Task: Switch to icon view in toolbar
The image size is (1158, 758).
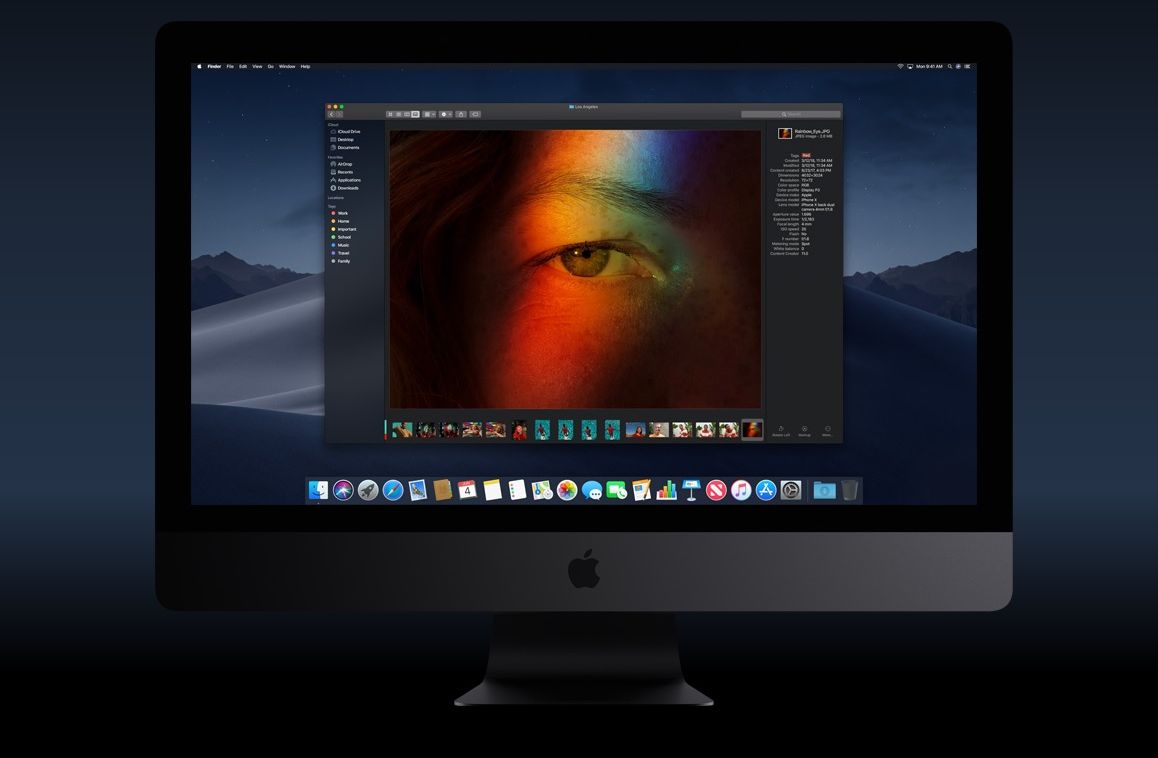Action: coord(390,114)
